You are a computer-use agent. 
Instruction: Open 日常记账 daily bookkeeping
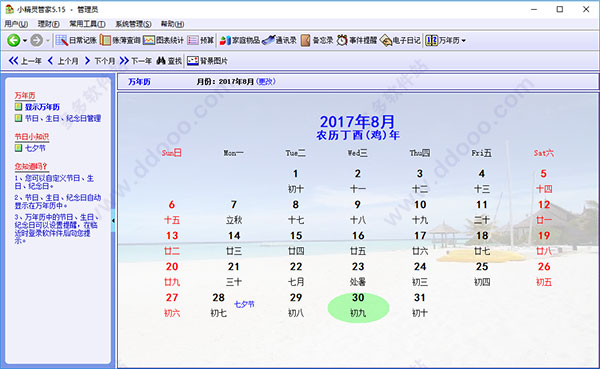tap(76, 40)
